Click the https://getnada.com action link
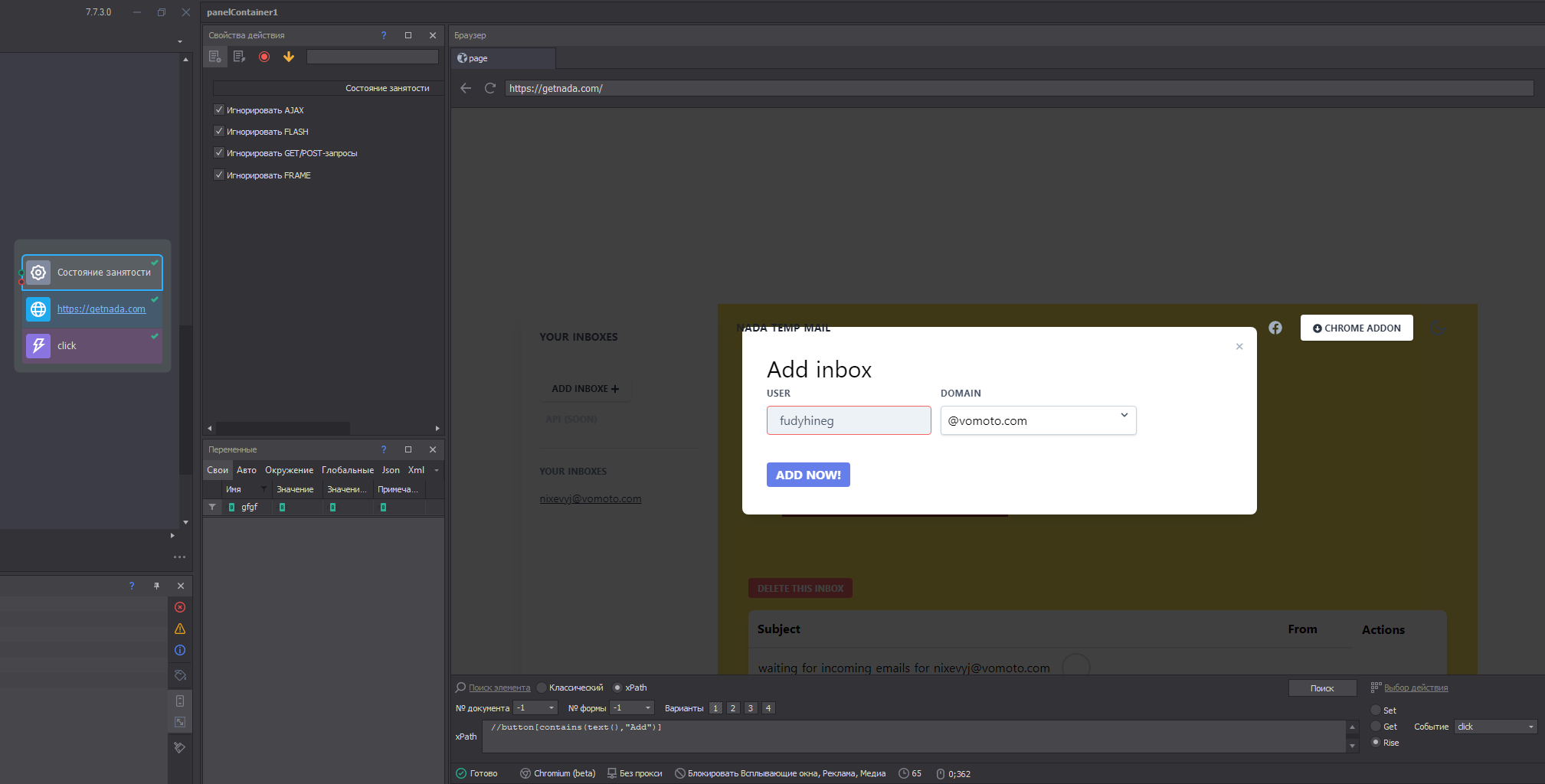Viewport: 1545px width, 784px height. pyautogui.click(x=101, y=309)
